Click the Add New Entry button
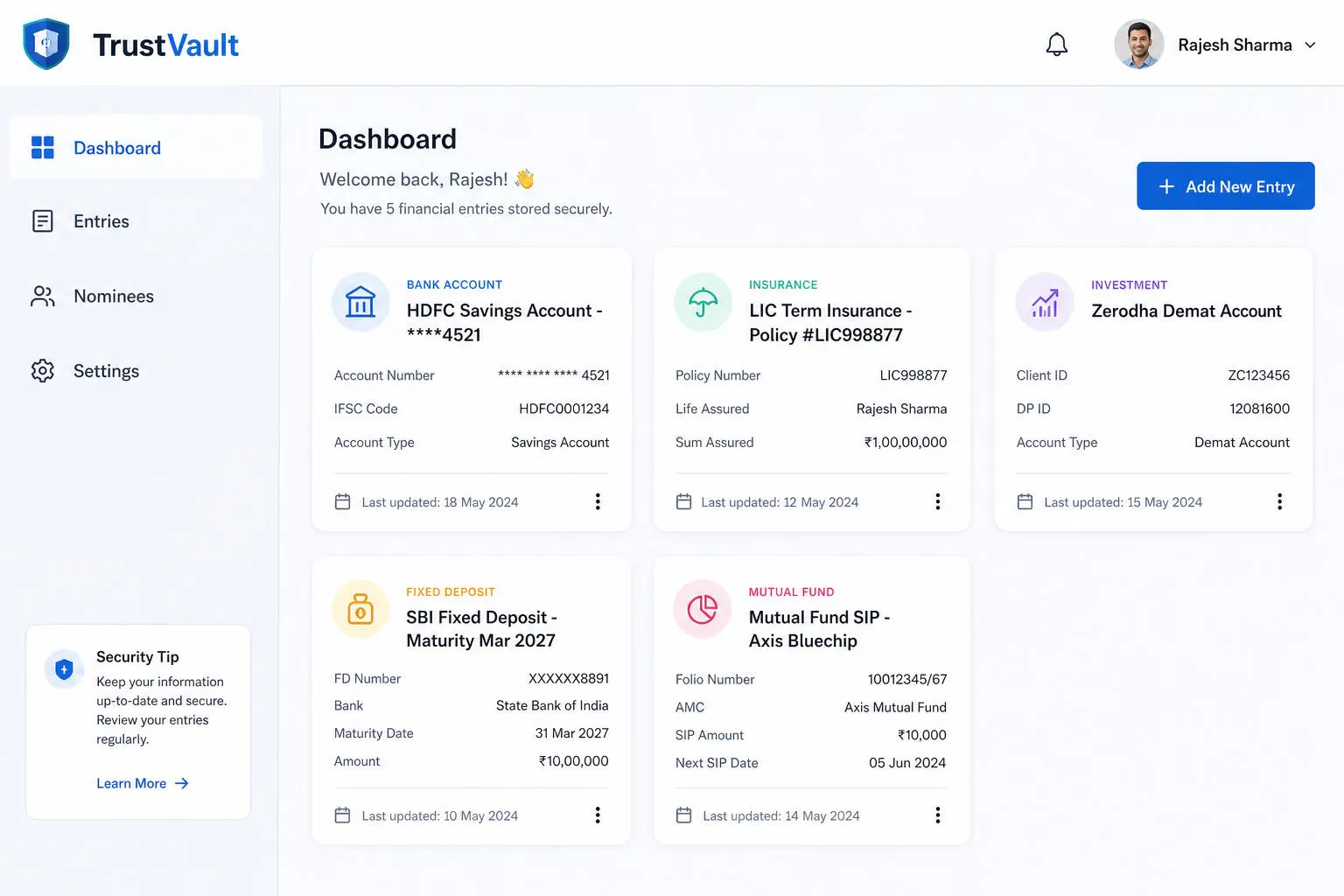The width and height of the screenshot is (1344, 896). tap(1225, 186)
